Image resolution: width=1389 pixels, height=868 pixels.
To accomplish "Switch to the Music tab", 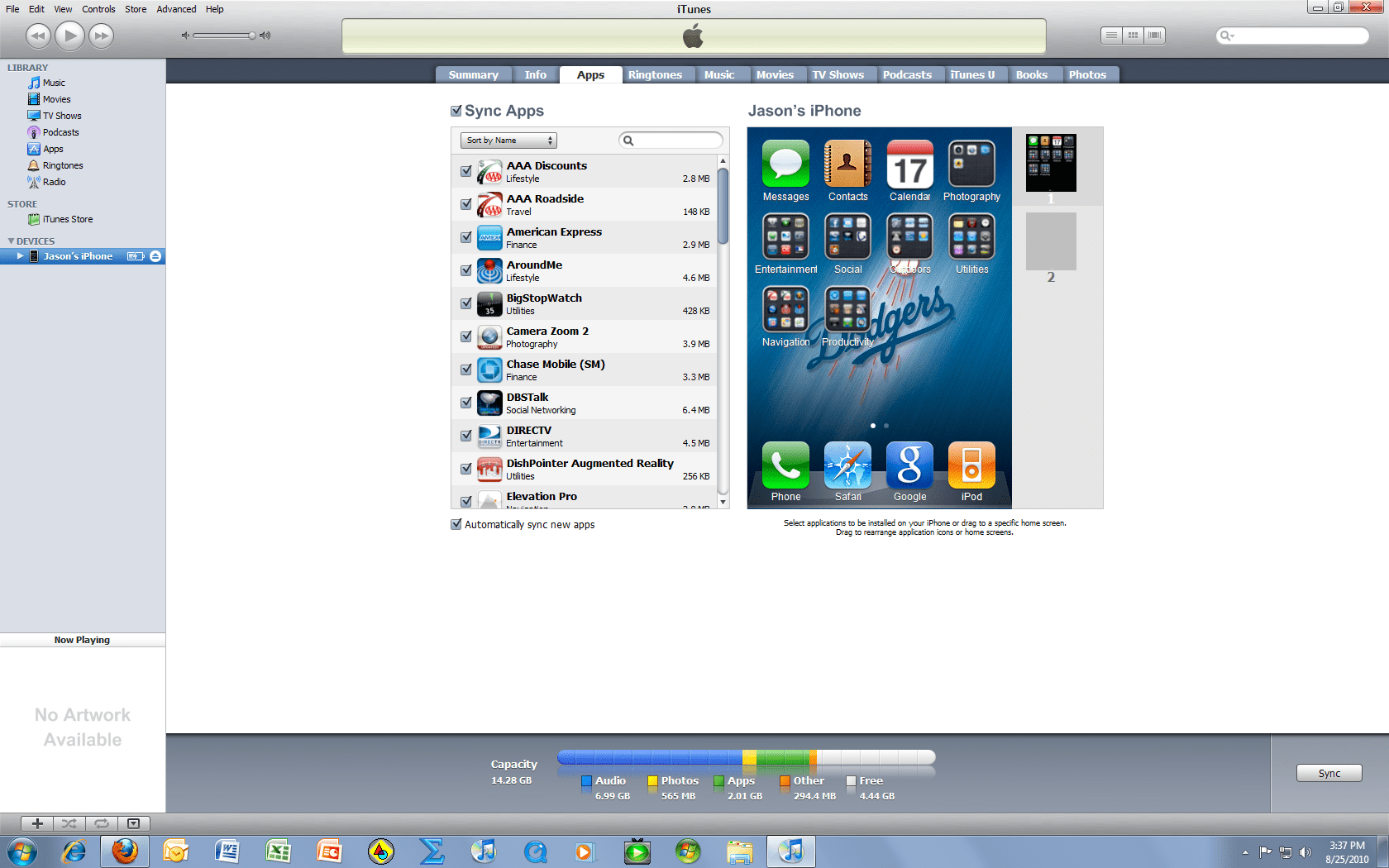I will tap(719, 74).
